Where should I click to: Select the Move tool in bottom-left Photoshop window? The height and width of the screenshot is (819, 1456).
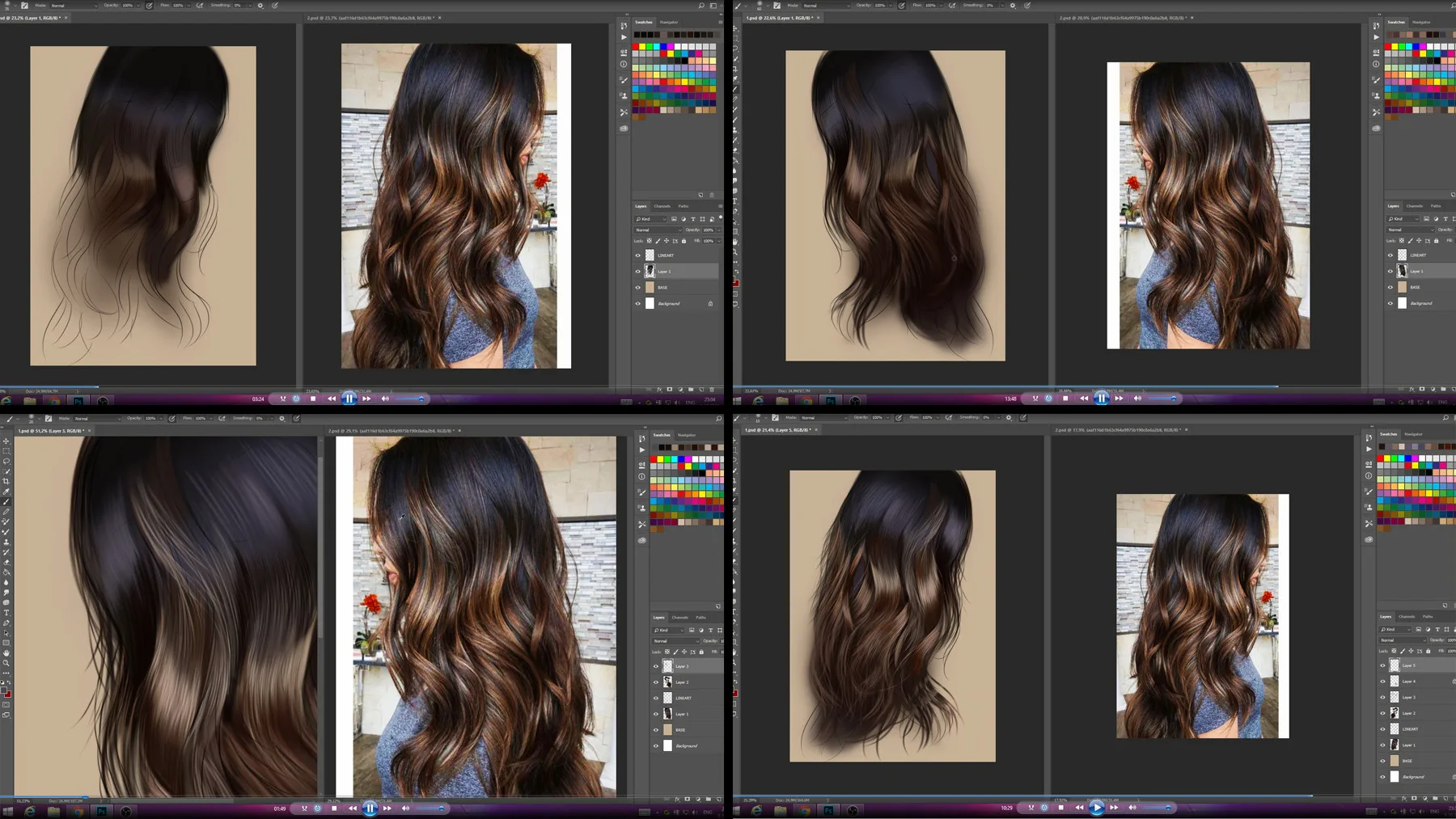coord(6,441)
